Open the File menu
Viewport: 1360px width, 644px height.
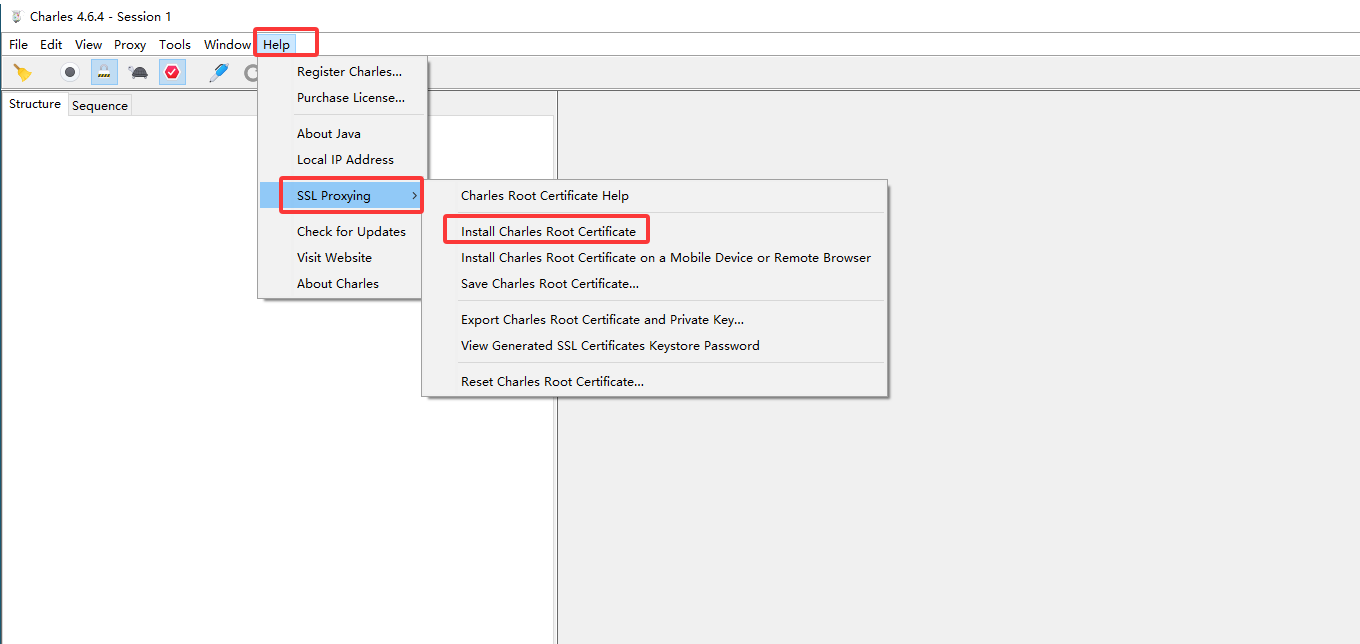(18, 45)
